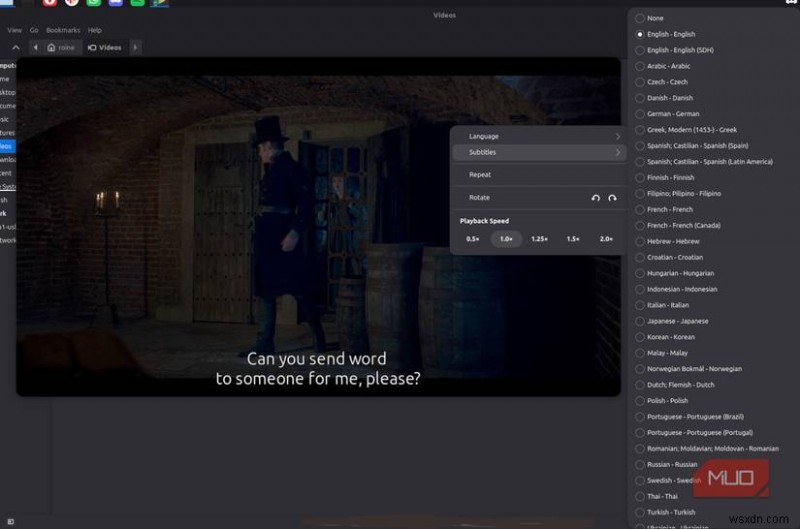Select Polish - Polish subtitles
The width and height of the screenshot is (800, 529).
[662, 400]
